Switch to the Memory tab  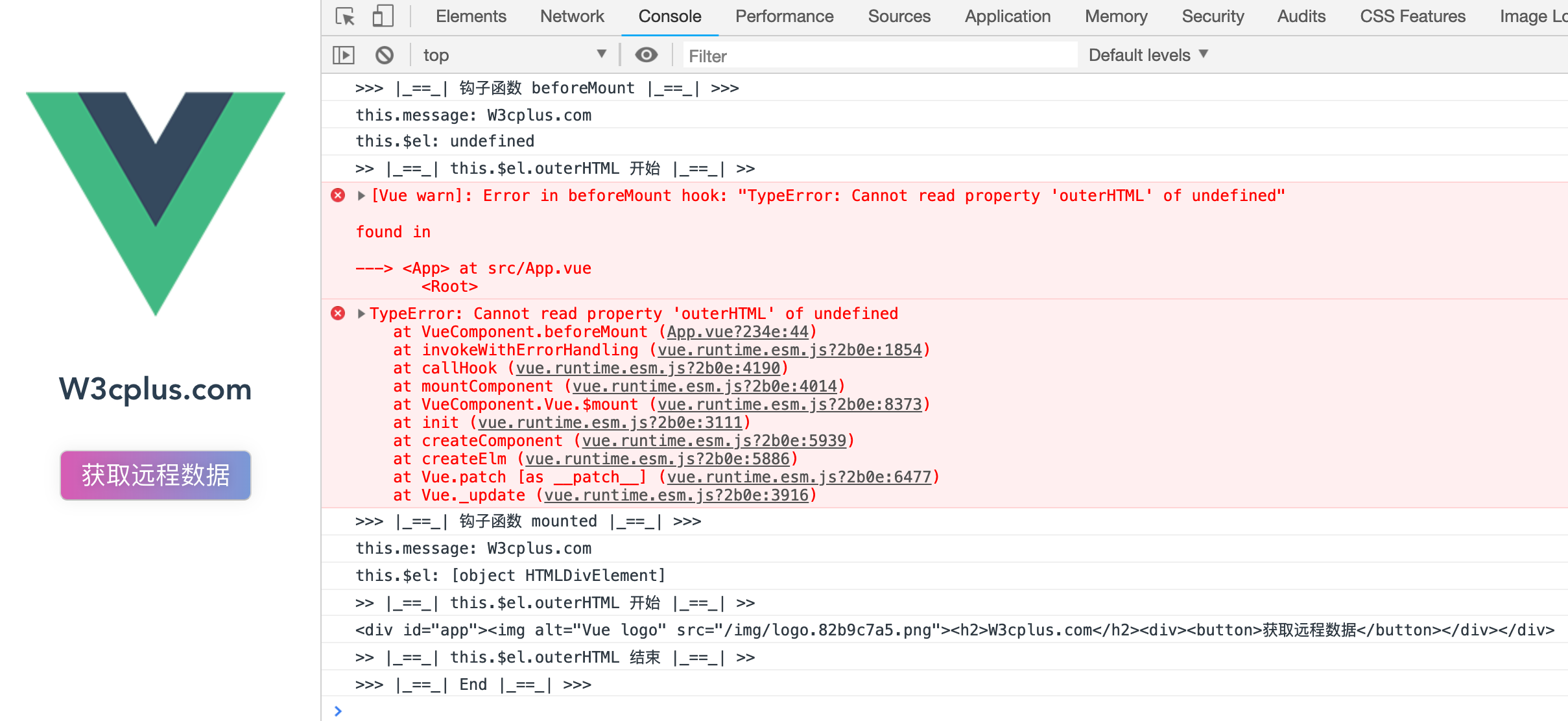1116,16
